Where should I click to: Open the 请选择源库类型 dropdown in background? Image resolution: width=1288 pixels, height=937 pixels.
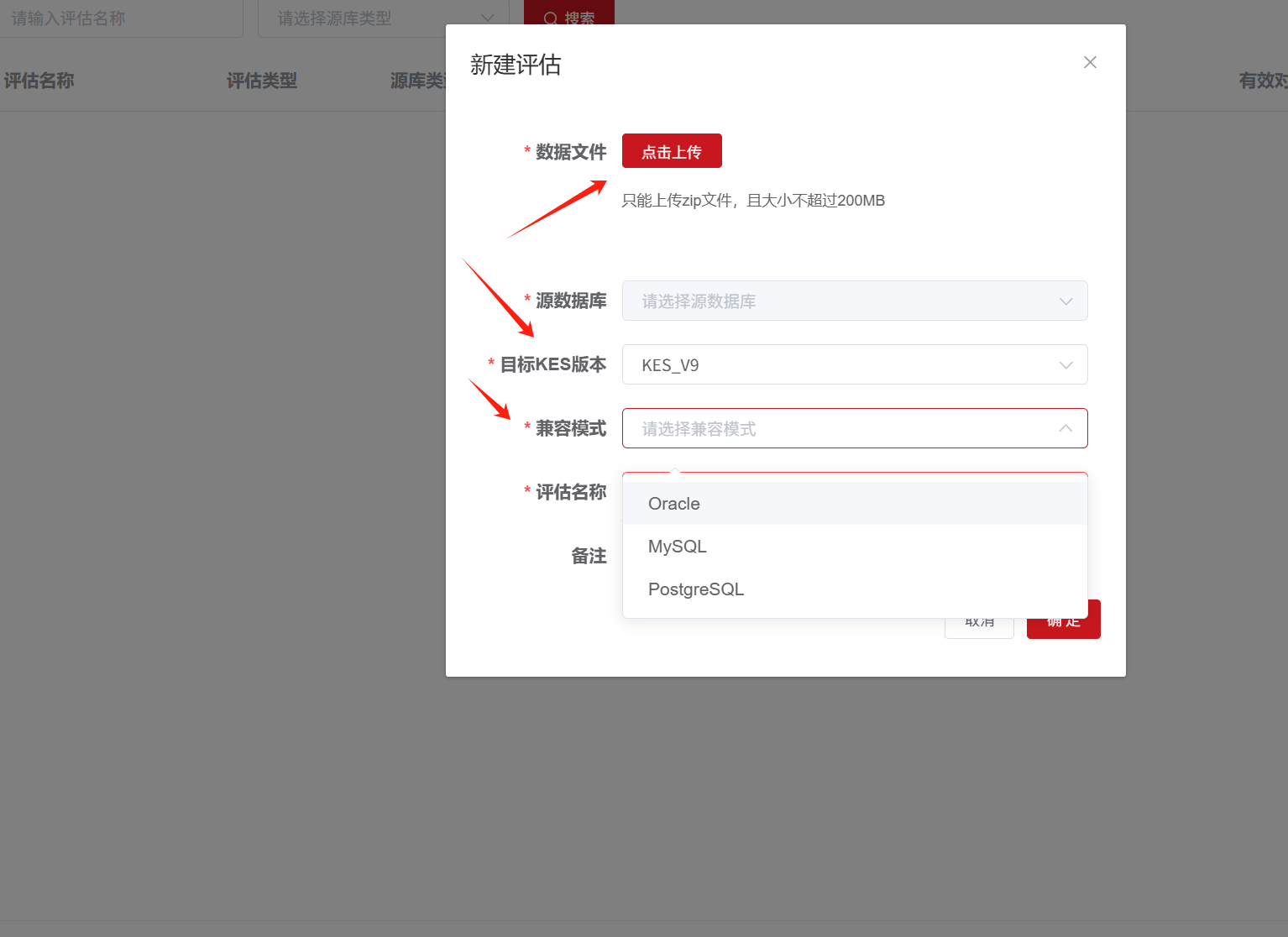tap(384, 18)
